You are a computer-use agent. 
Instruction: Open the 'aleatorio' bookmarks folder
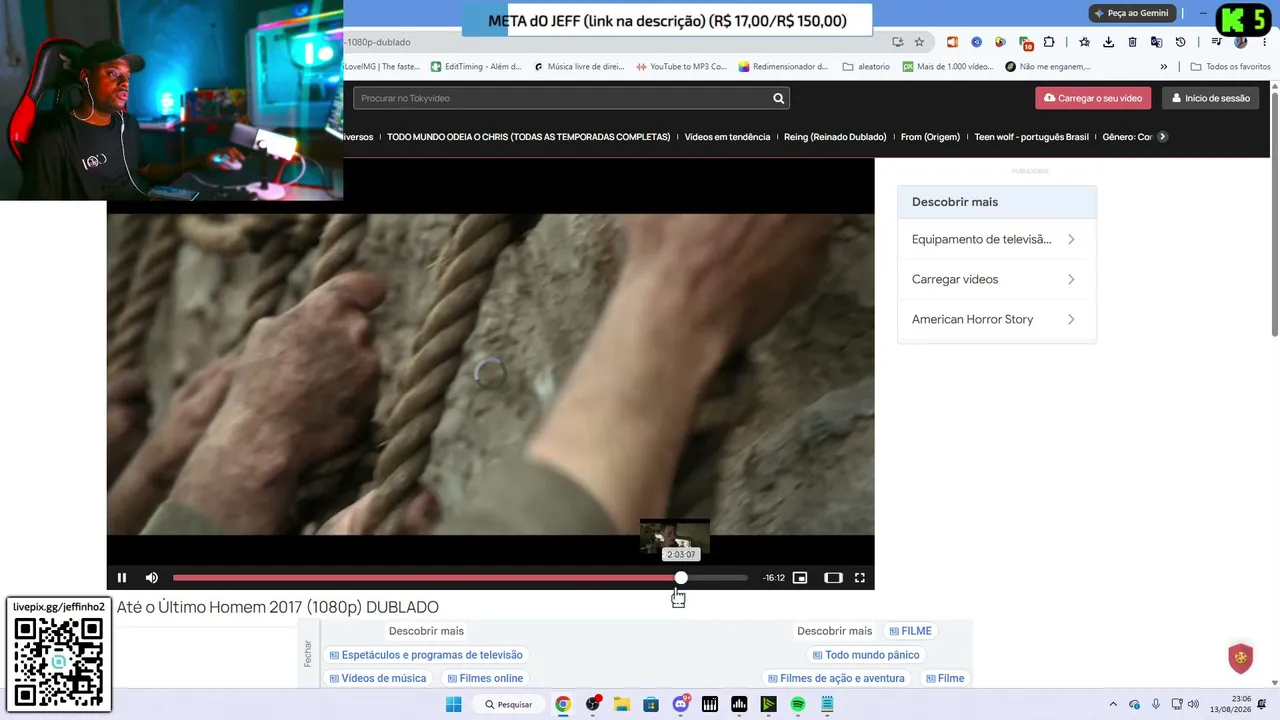(865, 67)
